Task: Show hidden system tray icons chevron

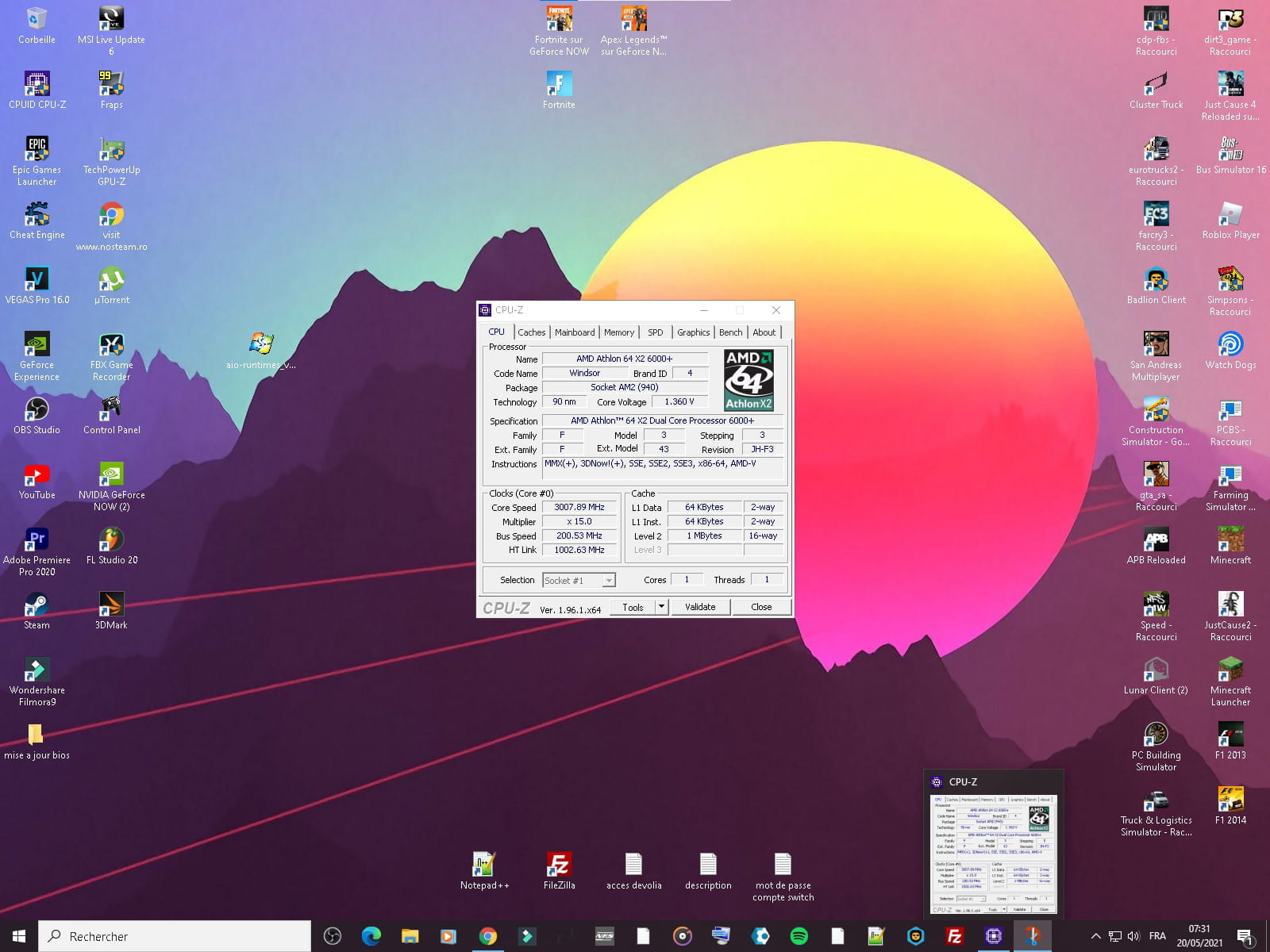Action: 1095,936
